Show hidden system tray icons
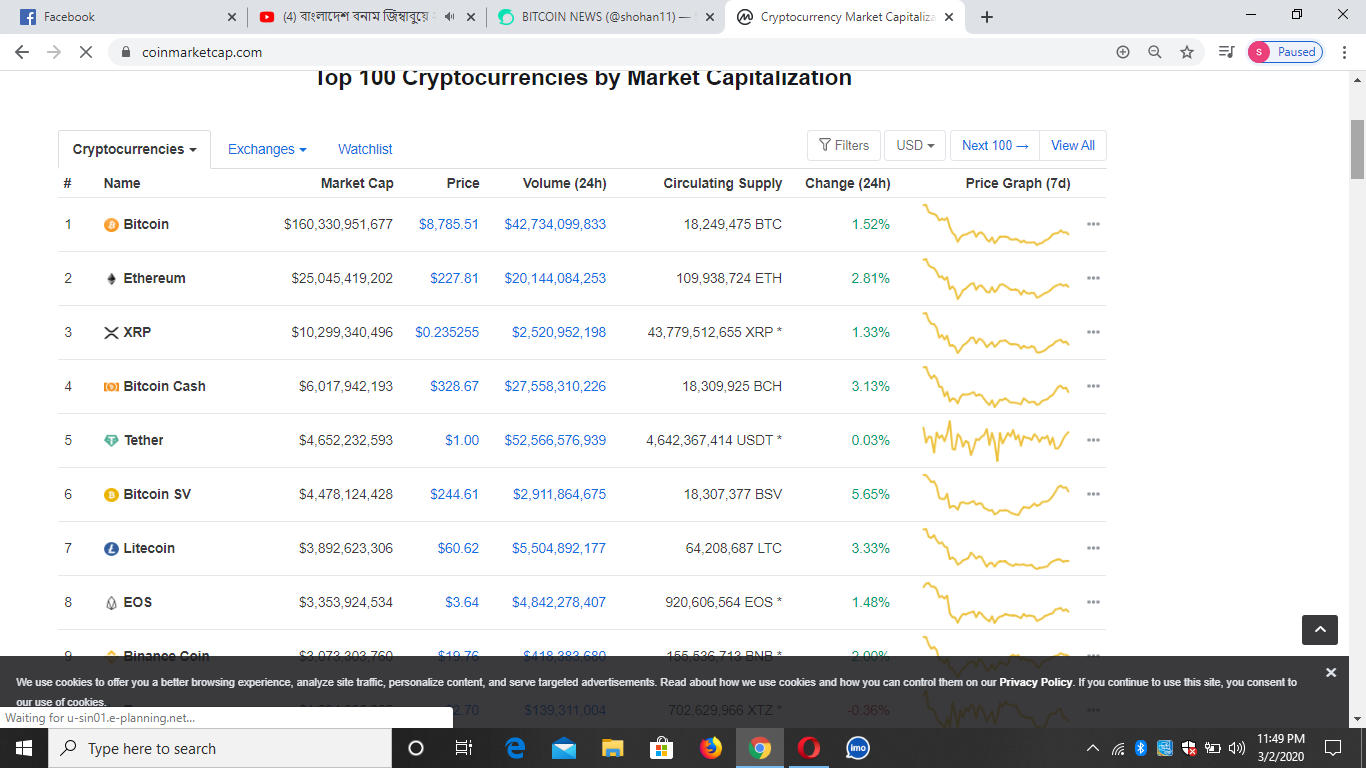The image size is (1366, 768). (1092, 748)
